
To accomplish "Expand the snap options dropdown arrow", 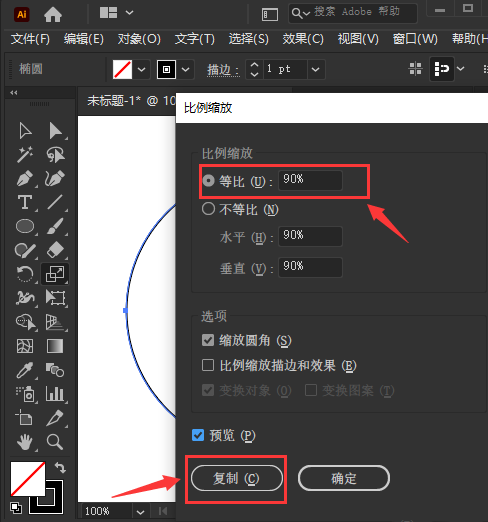I will click(461, 69).
